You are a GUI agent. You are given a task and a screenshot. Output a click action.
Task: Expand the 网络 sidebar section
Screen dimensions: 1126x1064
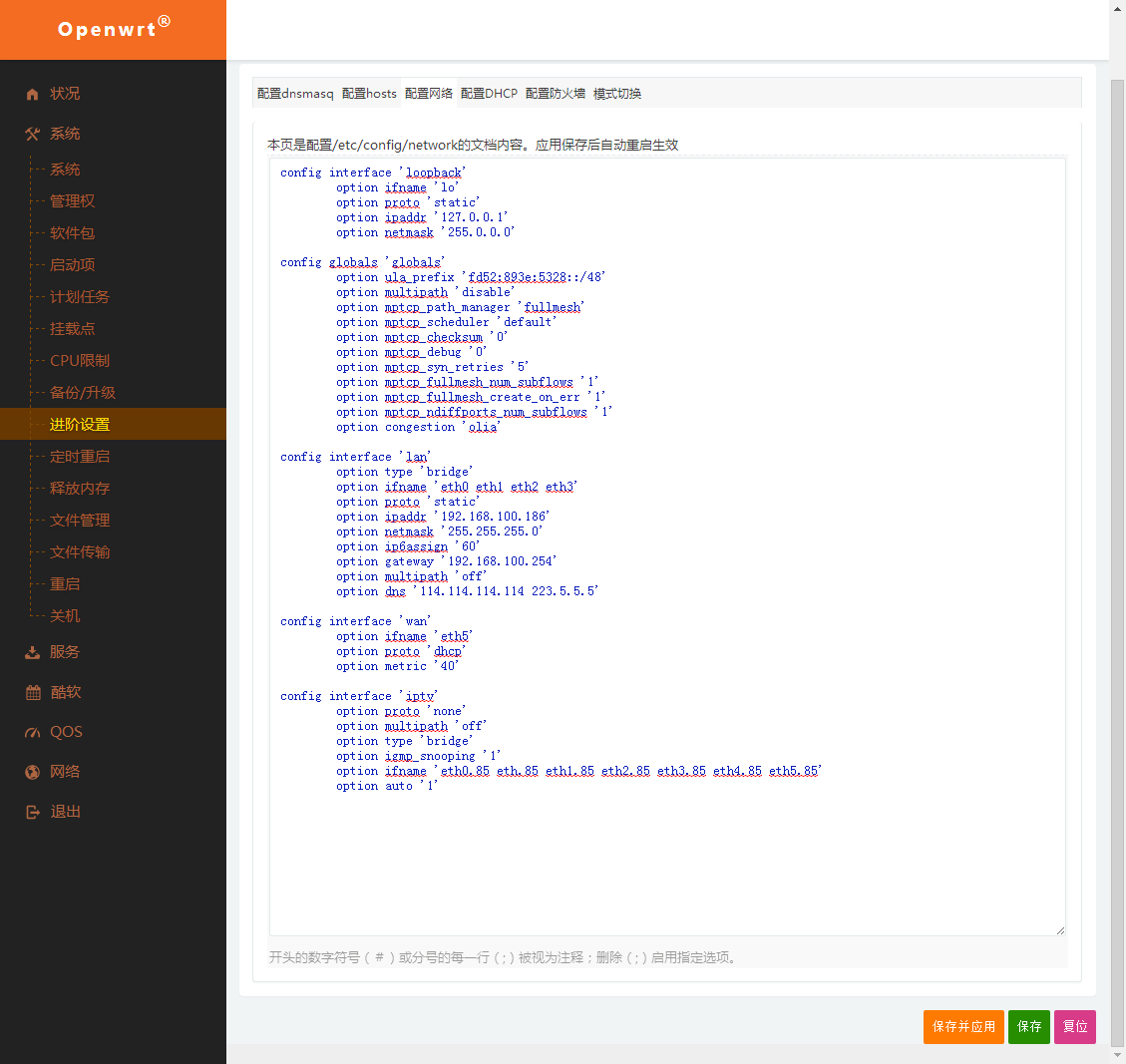tap(65, 772)
